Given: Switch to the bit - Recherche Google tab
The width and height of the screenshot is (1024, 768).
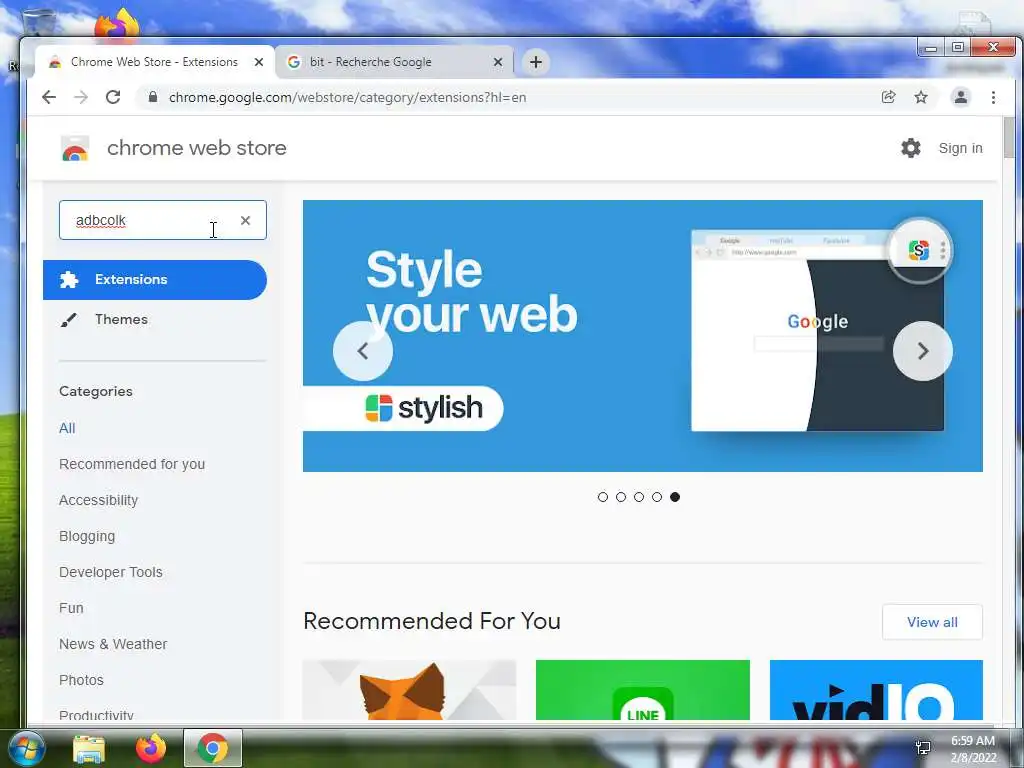Looking at the screenshot, I should click(x=394, y=62).
